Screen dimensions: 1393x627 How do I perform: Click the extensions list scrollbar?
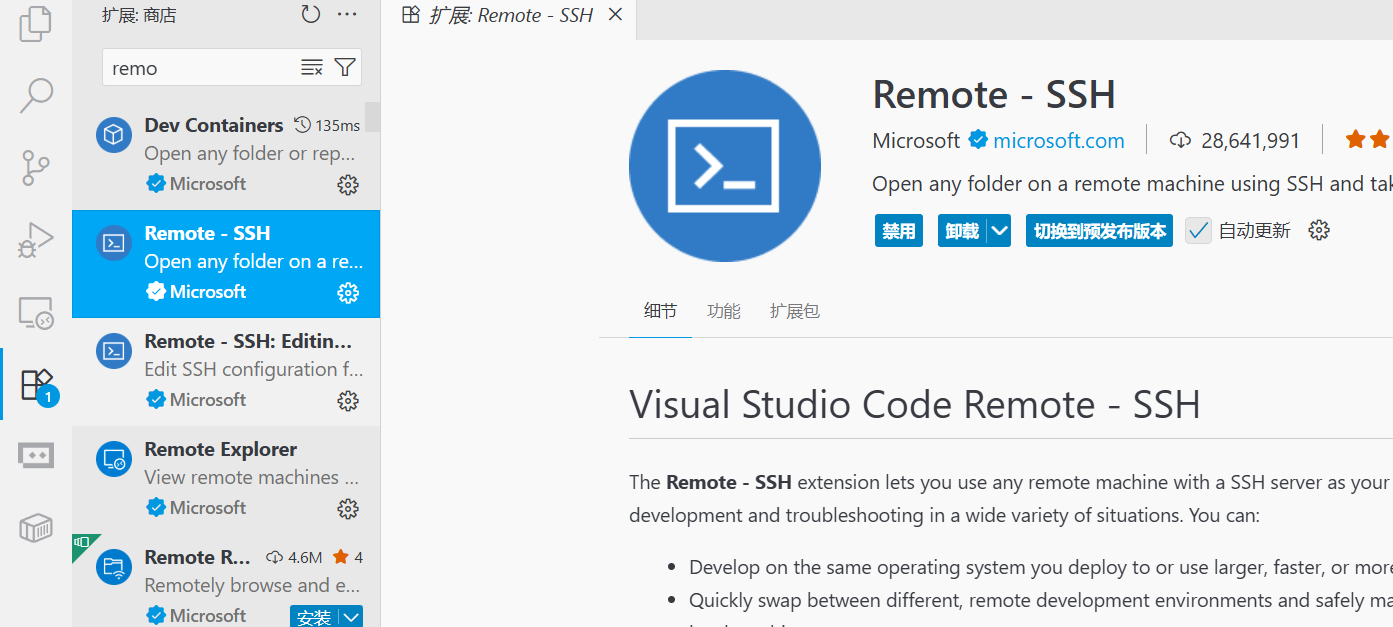coord(372,117)
